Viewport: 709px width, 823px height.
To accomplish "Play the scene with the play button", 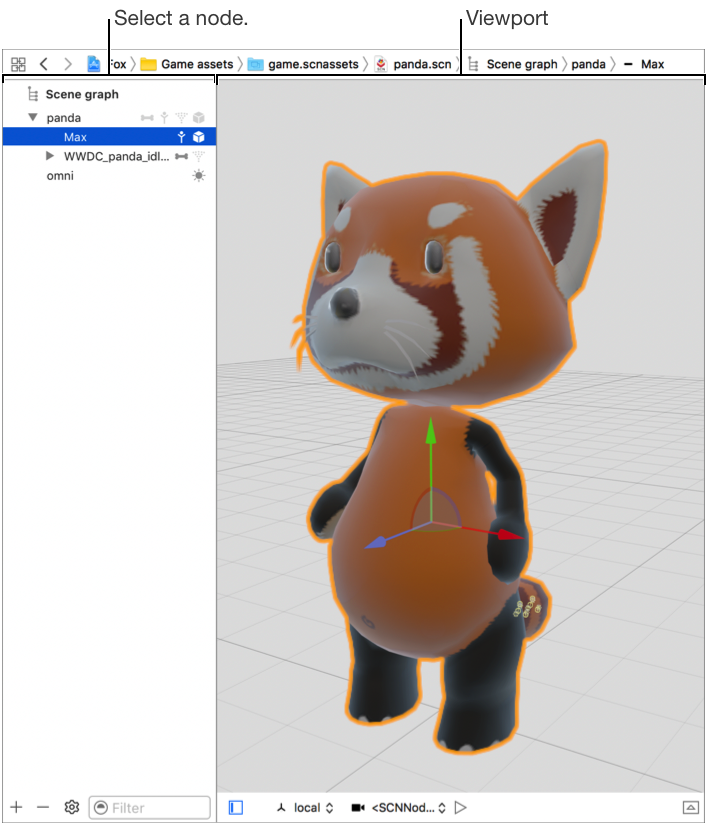I will click(460, 807).
